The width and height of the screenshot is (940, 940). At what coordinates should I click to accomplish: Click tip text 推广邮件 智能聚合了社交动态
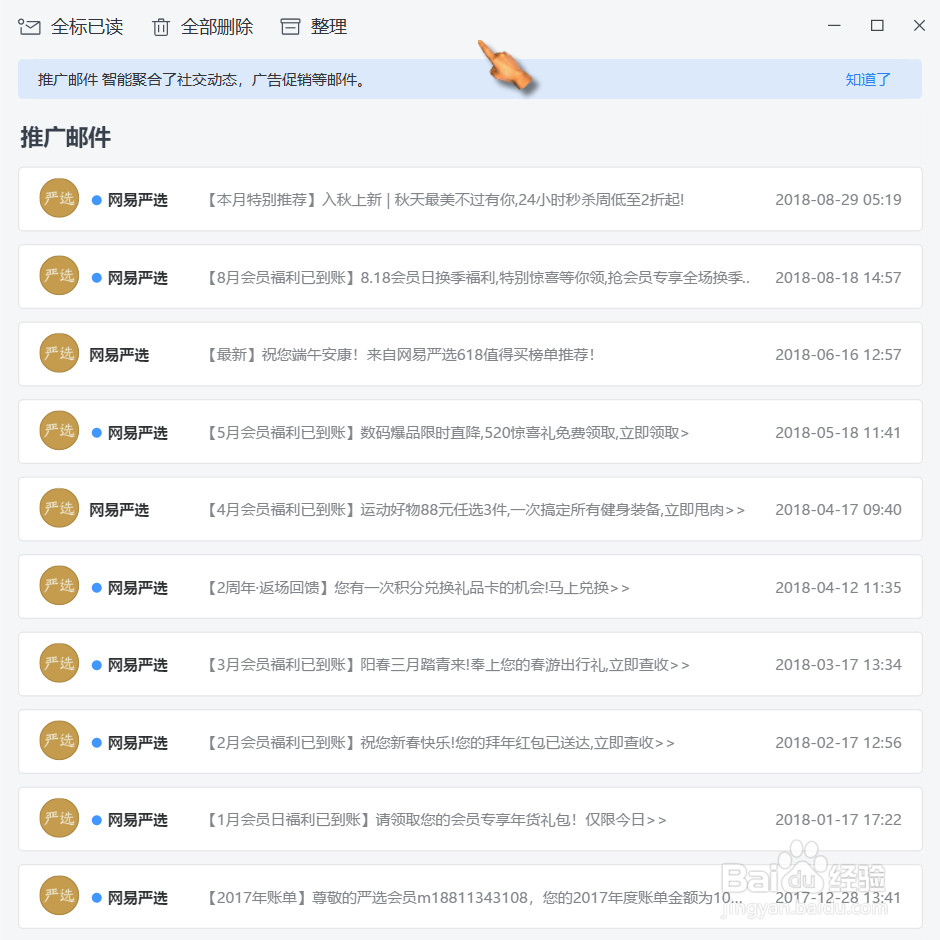[x=201, y=80]
